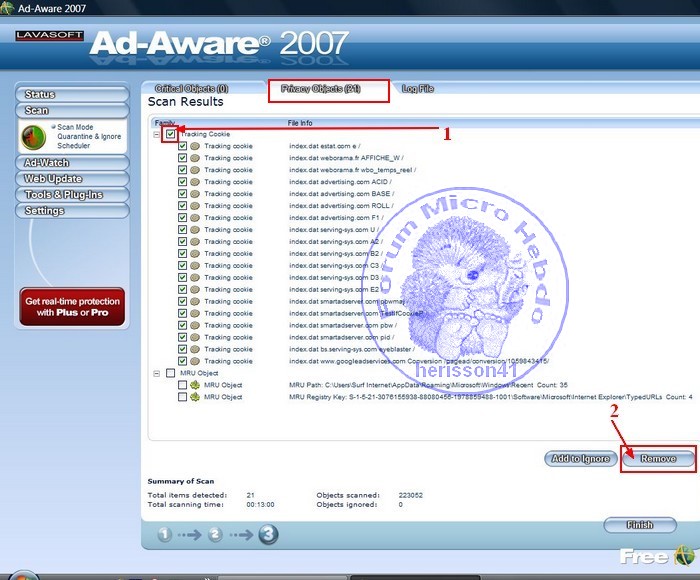Open Quarantine & Ignore link
The height and width of the screenshot is (580, 700).
(89, 136)
